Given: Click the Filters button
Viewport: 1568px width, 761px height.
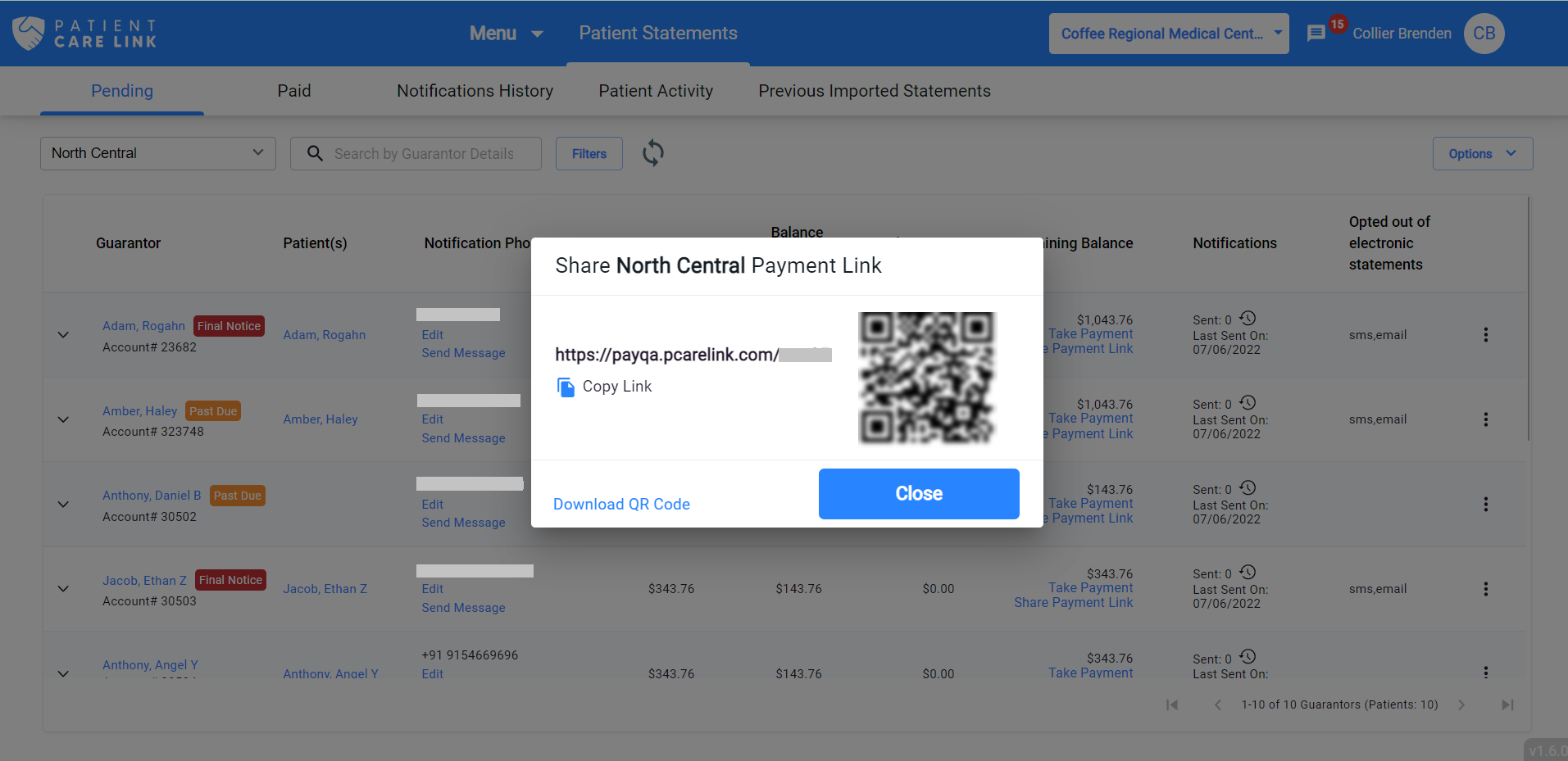Looking at the screenshot, I should point(589,153).
